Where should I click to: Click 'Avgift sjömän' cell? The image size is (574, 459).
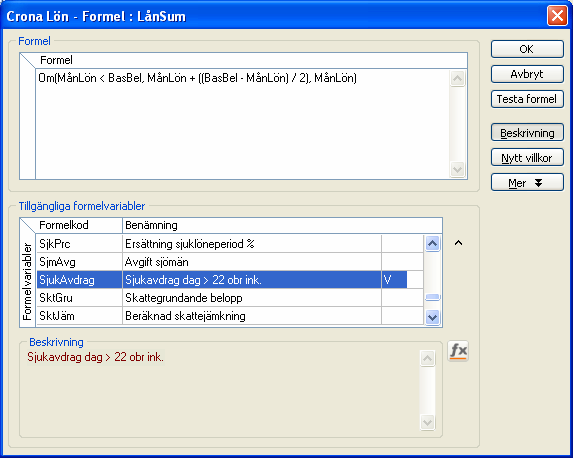tap(252, 262)
